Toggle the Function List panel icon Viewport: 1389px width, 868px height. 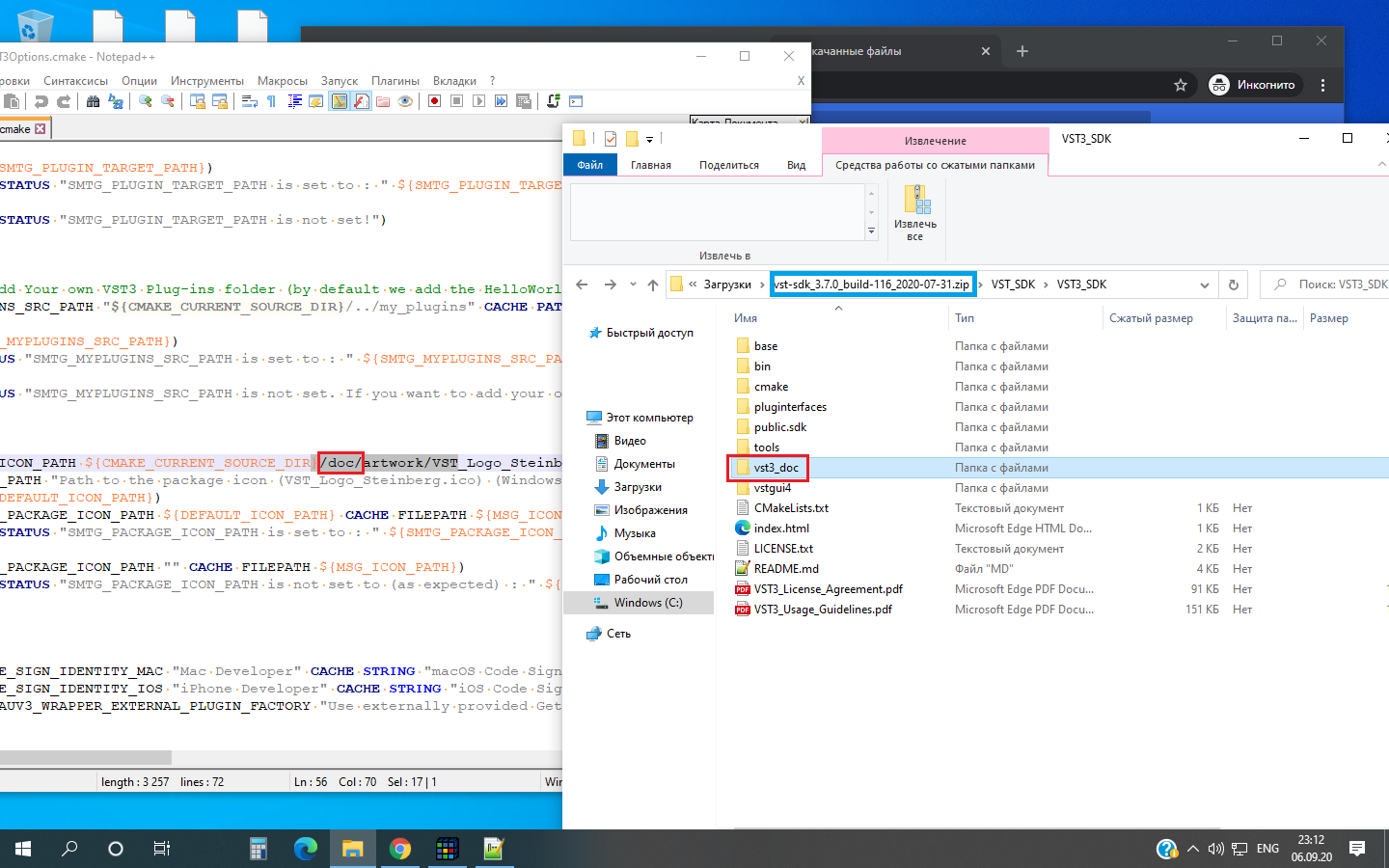pyautogui.click(x=362, y=101)
